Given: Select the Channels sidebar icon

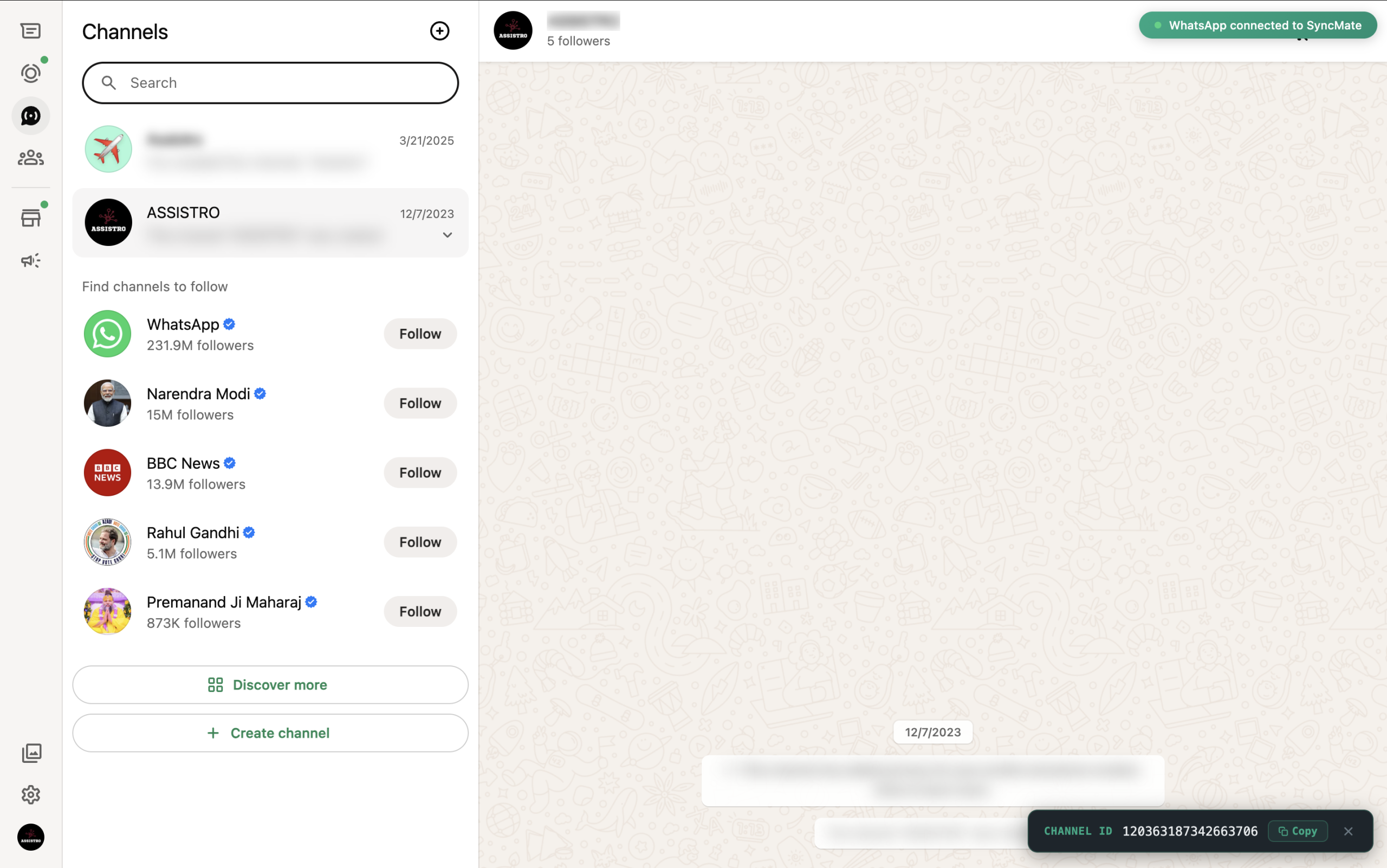Looking at the screenshot, I should click(30, 116).
